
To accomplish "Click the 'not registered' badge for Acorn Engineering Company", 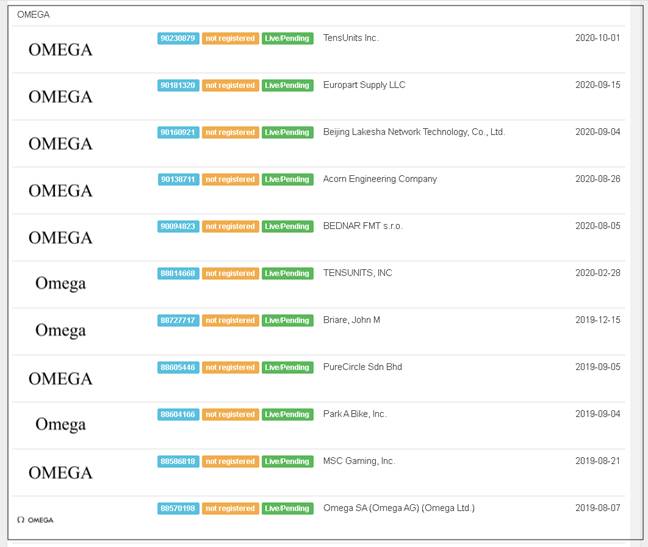I will click(231, 180).
